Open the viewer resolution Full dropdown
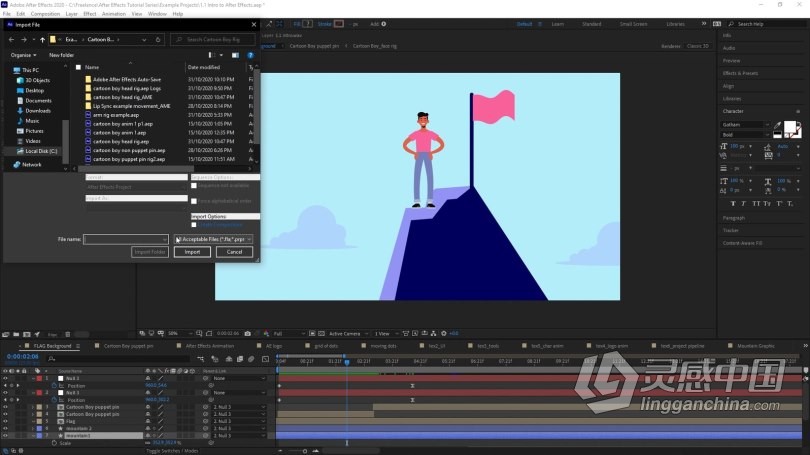Screen dimensions: 810x455 click(x=288, y=334)
